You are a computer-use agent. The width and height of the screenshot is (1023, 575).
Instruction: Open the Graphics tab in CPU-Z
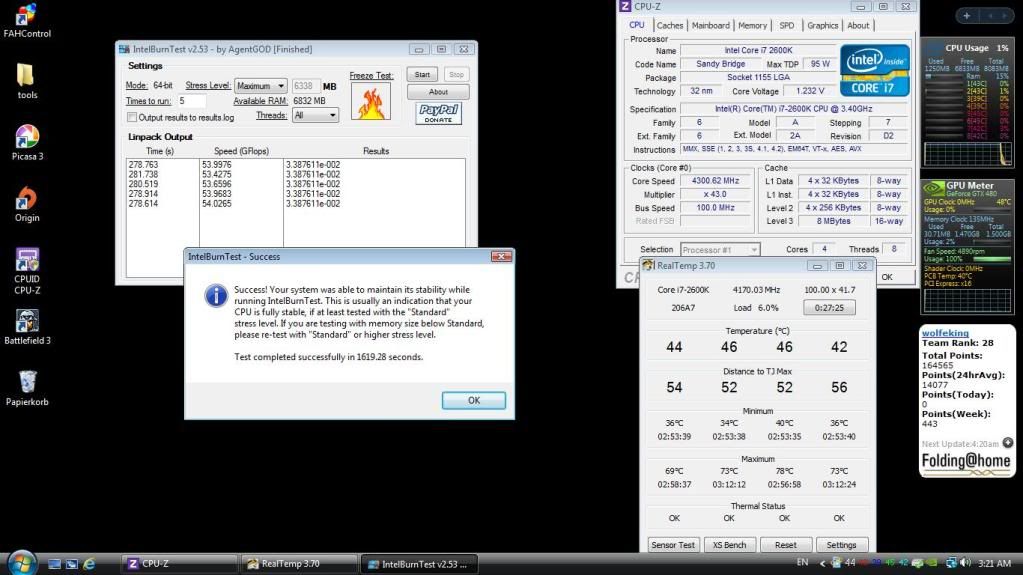pyautogui.click(x=822, y=25)
